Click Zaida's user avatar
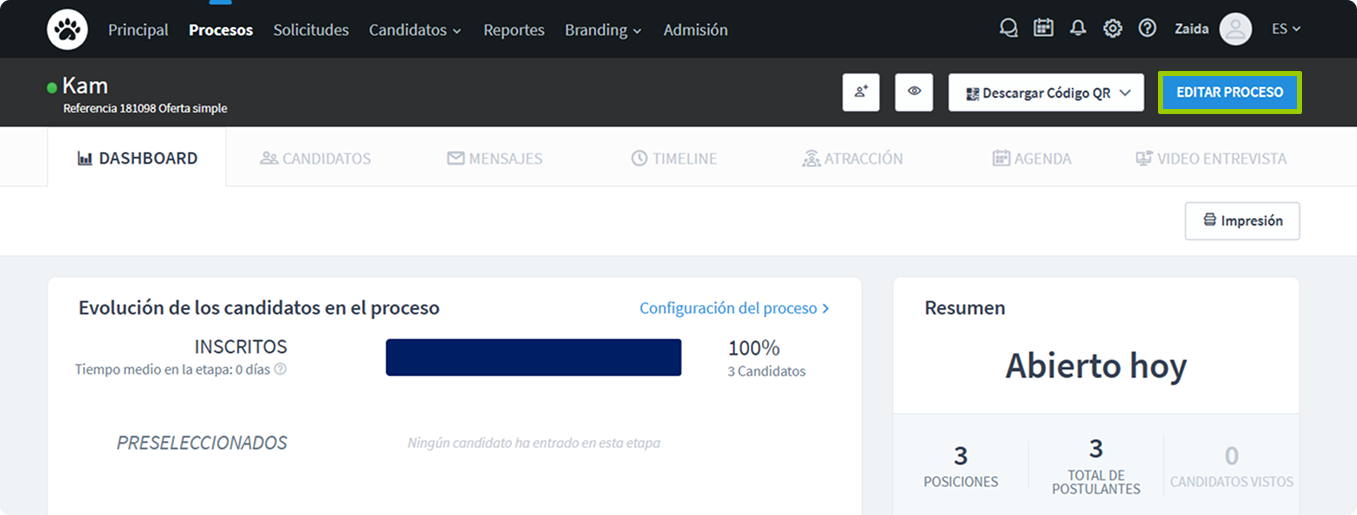 click(x=1235, y=29)
